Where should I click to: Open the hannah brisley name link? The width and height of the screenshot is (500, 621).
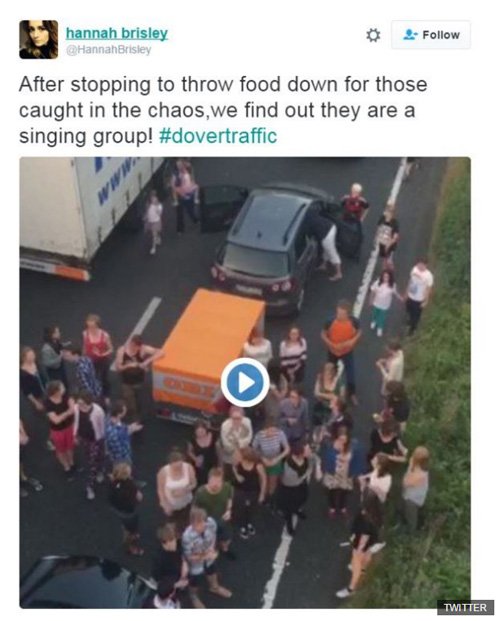pyautogui.click(x=117, y=33)
